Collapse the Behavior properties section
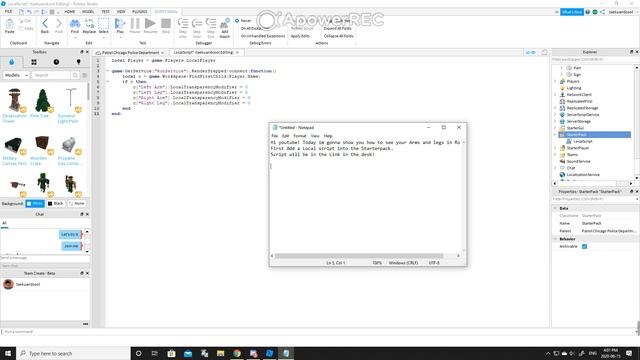 [x=555, y=239]
